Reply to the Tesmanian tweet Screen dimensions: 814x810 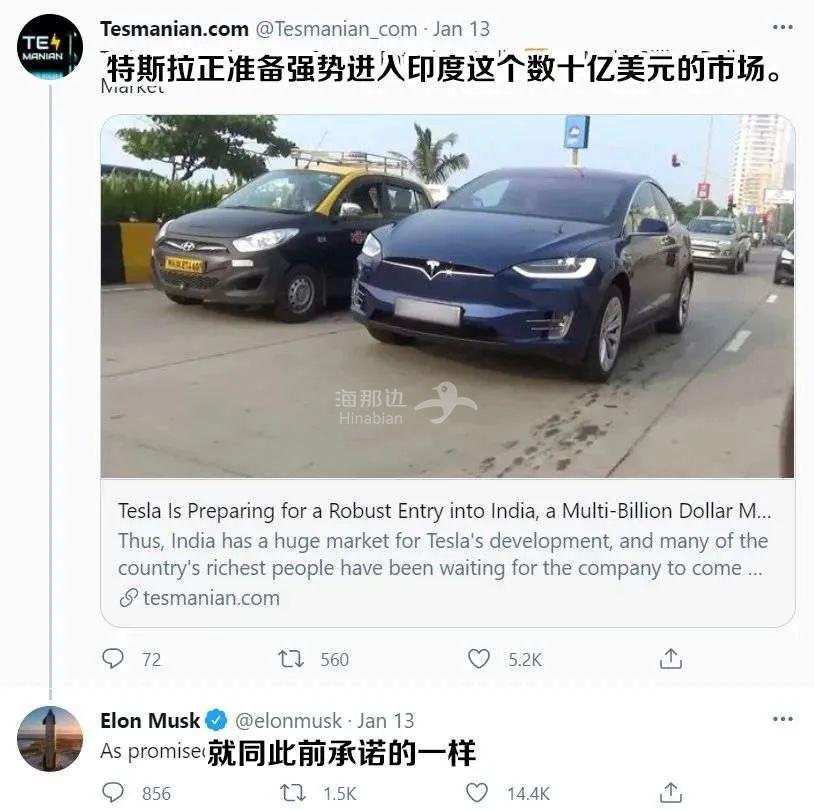(114, 658)
